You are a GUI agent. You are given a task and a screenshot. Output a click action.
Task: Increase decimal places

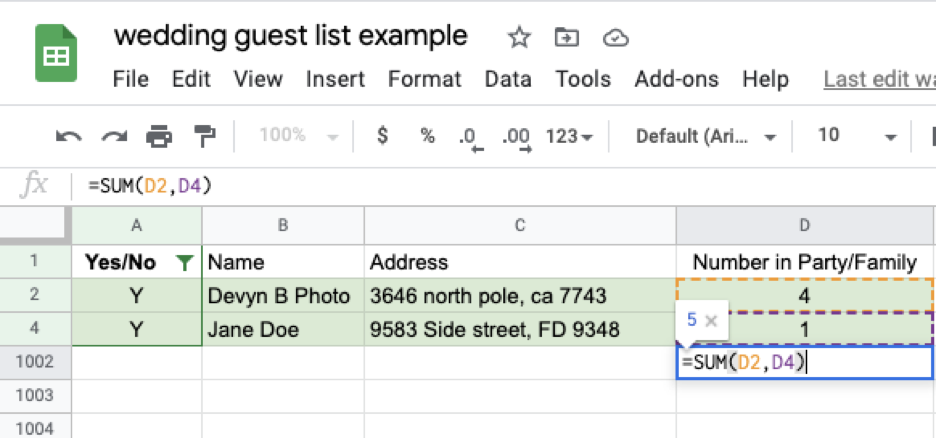click(516, 137)
